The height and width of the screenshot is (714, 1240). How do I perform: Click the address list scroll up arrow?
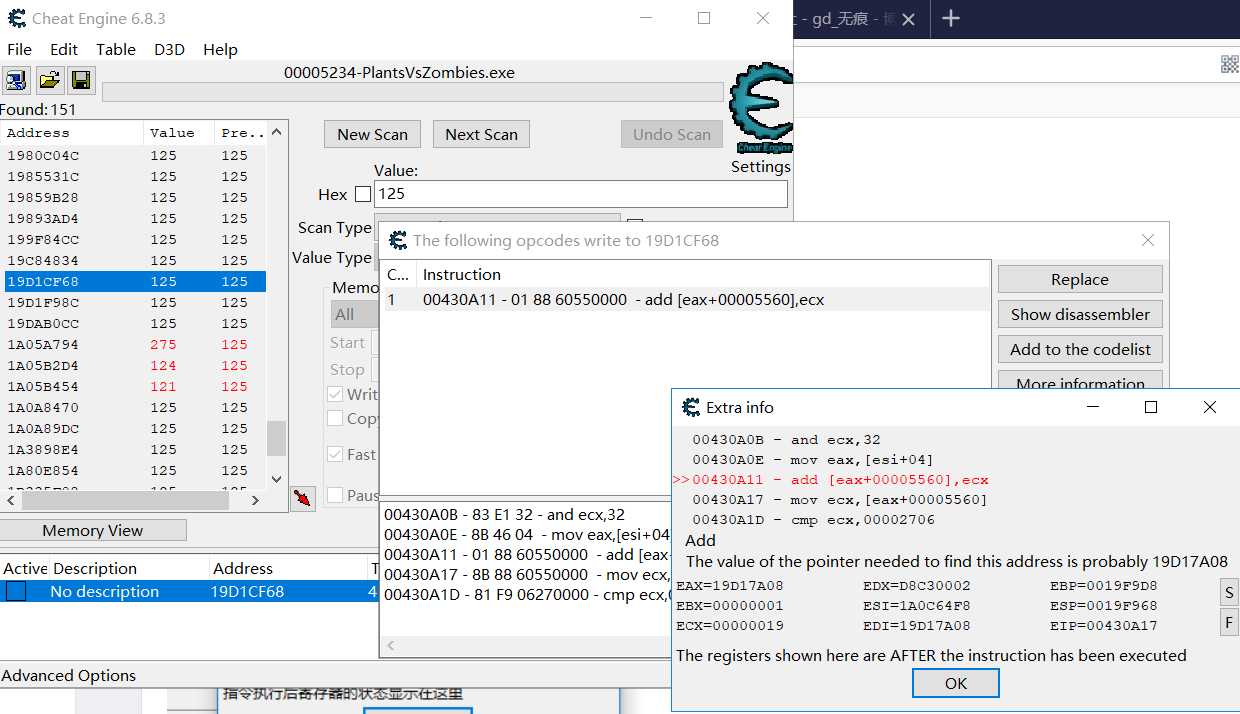click(x=277, y=132)
